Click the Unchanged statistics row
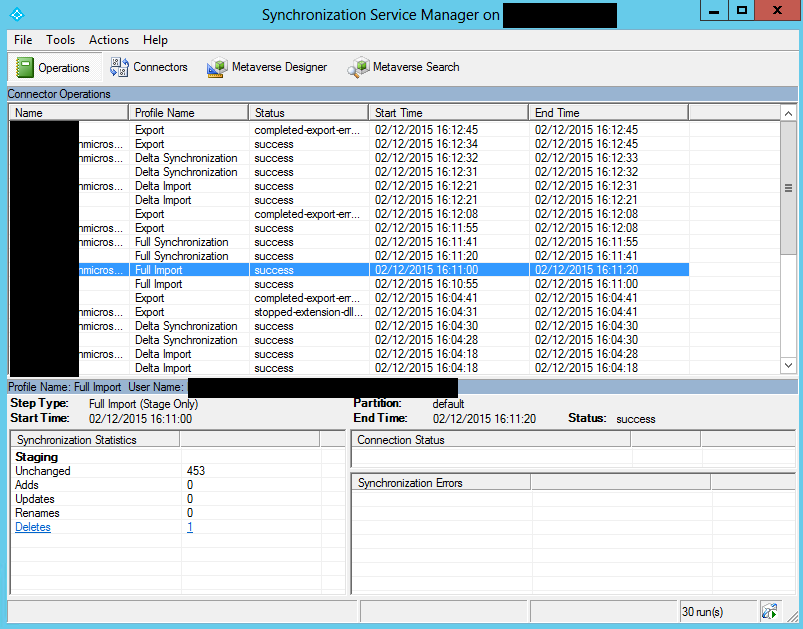803x629 pixels. pos(178,471)
